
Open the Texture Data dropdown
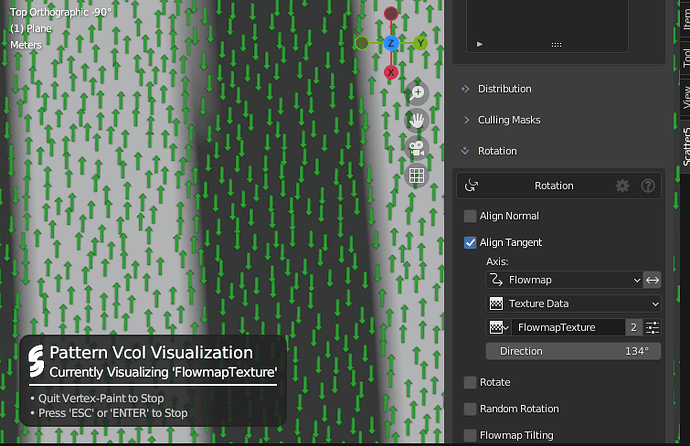573,303
